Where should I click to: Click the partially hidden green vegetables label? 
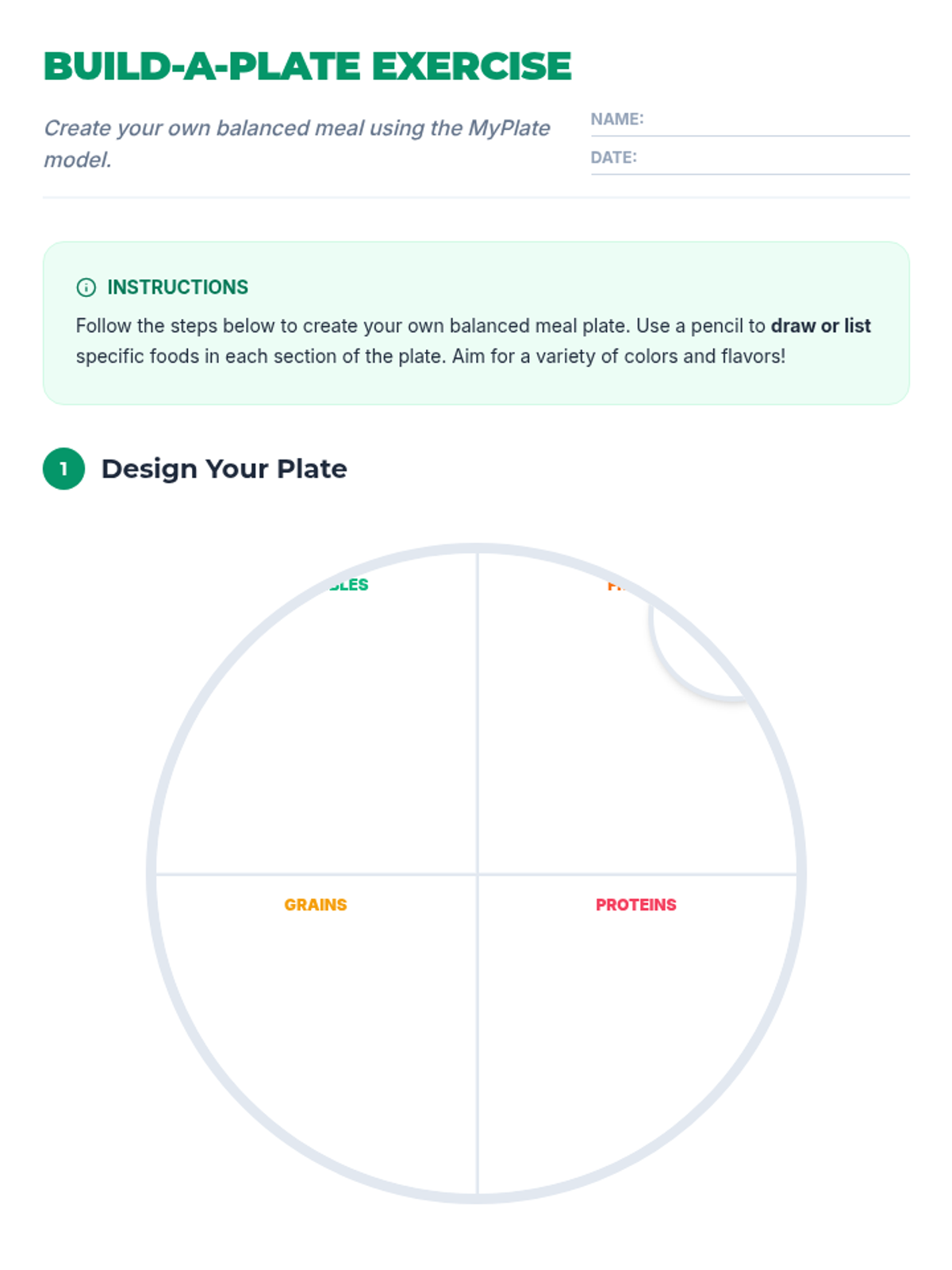(350, 585)
